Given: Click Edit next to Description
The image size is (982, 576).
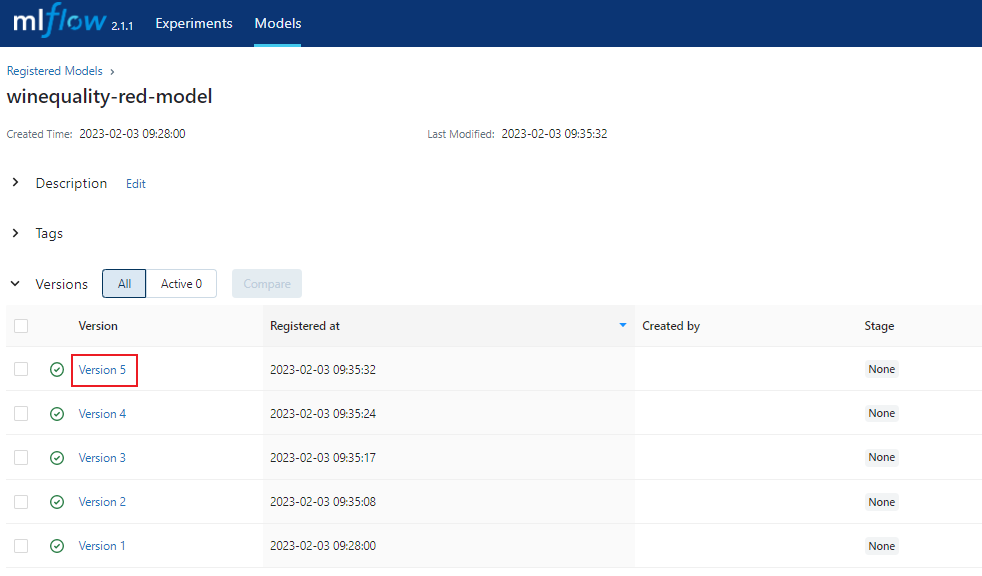Looking at the screenshot, I should click(x=135, y=184).
